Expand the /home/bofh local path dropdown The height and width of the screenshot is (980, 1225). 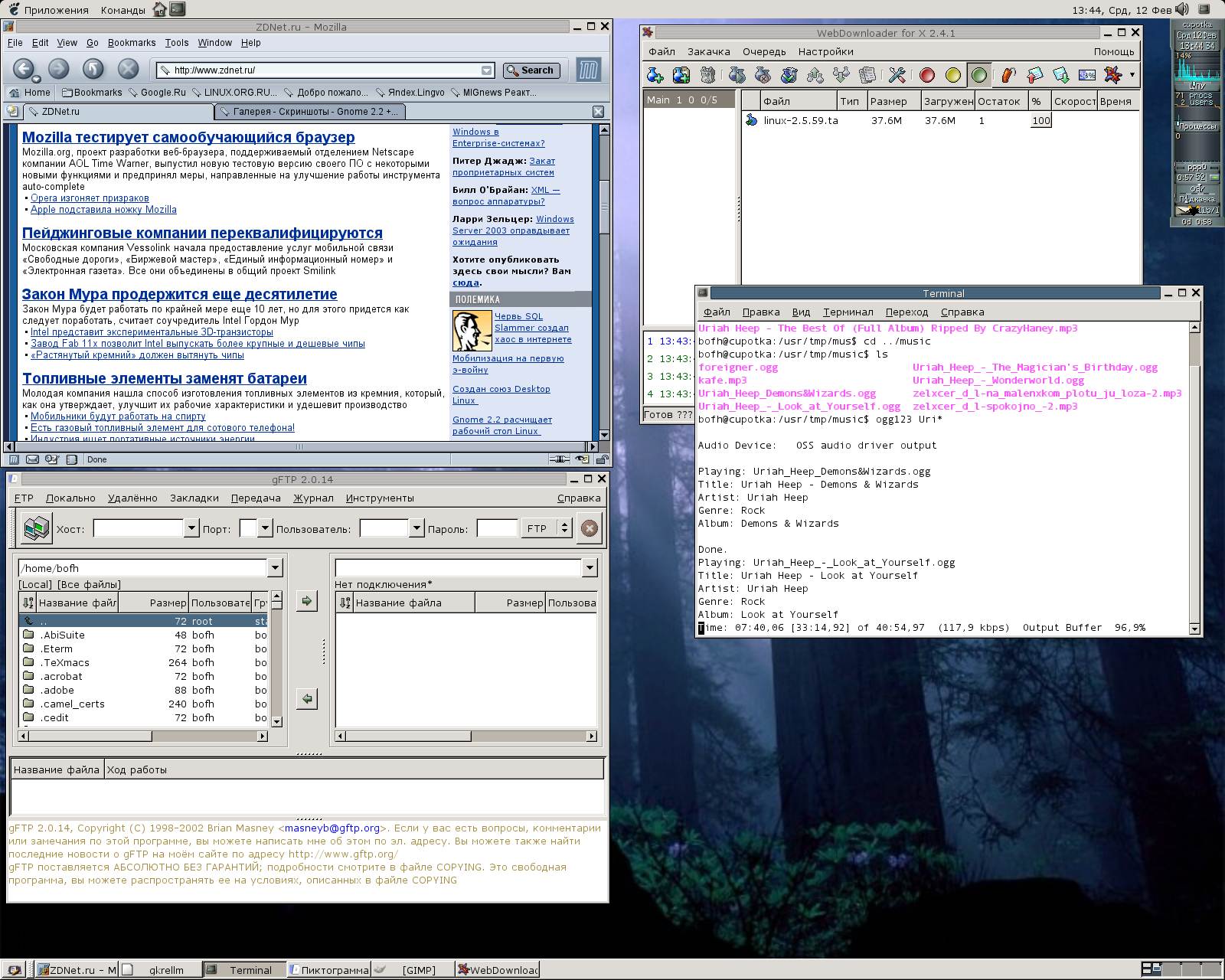coord(276,568)
